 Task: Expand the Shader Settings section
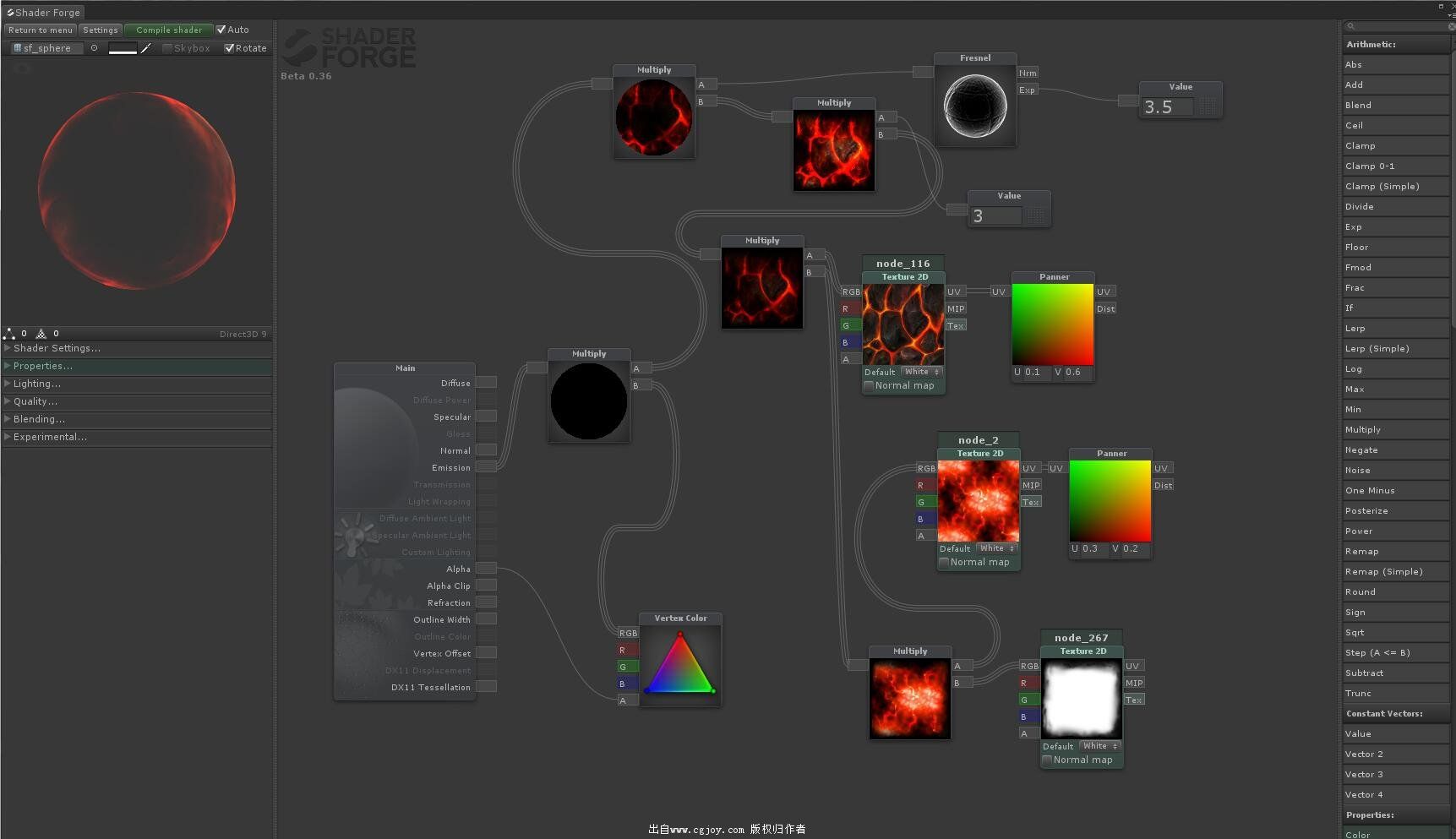click(56, 348)
